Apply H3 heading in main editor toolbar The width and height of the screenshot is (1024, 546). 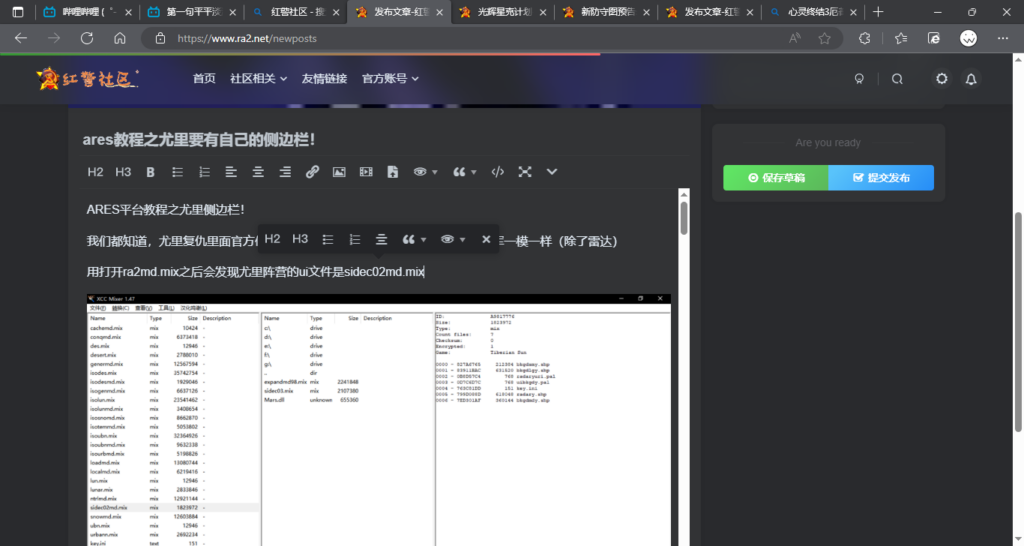(x=123, y=172)
